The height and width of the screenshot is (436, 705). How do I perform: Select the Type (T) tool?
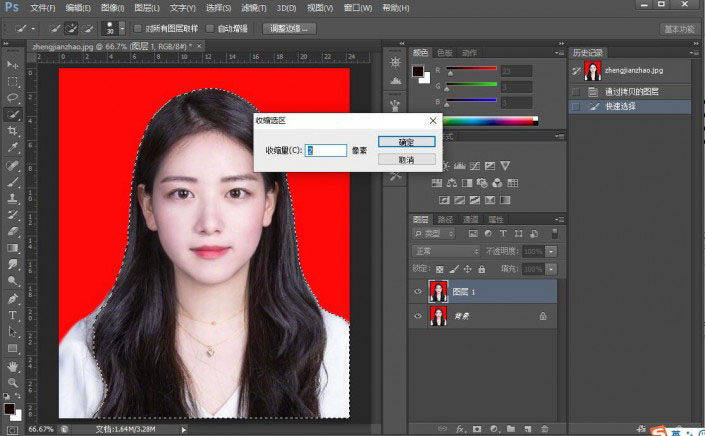pyautogui.click(x=13, y=314)
